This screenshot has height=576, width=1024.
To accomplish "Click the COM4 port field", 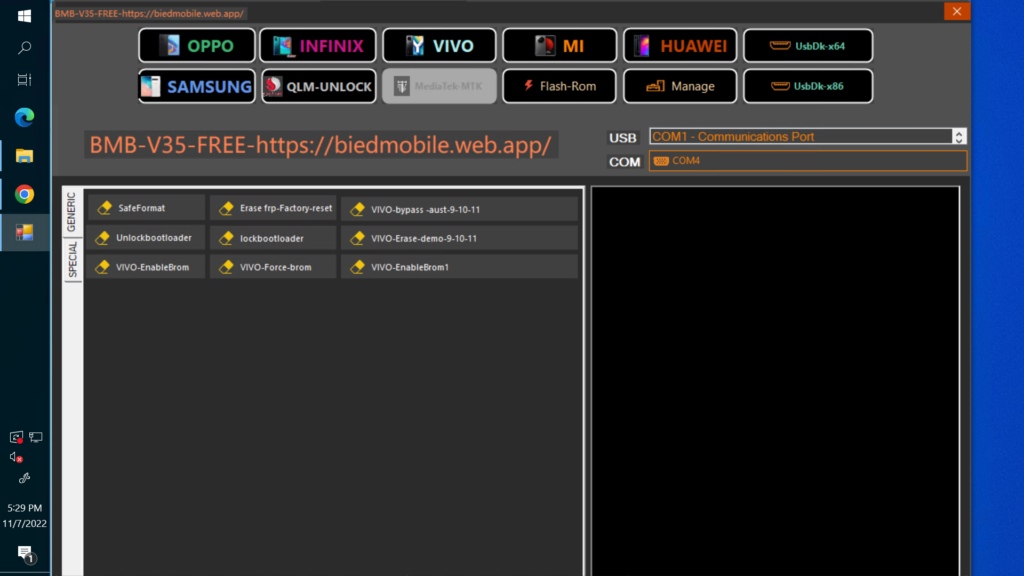I will (808, 161).
